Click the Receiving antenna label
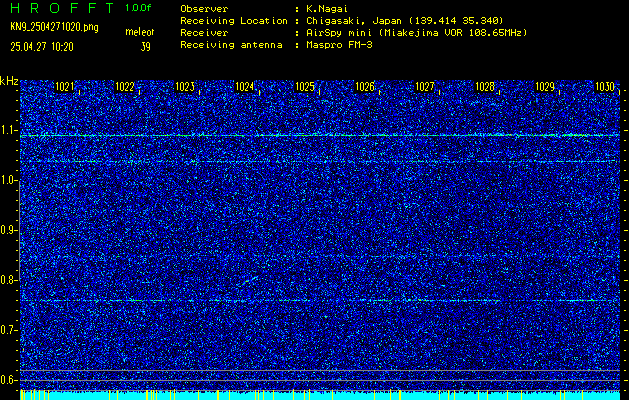 pos(231,45)
